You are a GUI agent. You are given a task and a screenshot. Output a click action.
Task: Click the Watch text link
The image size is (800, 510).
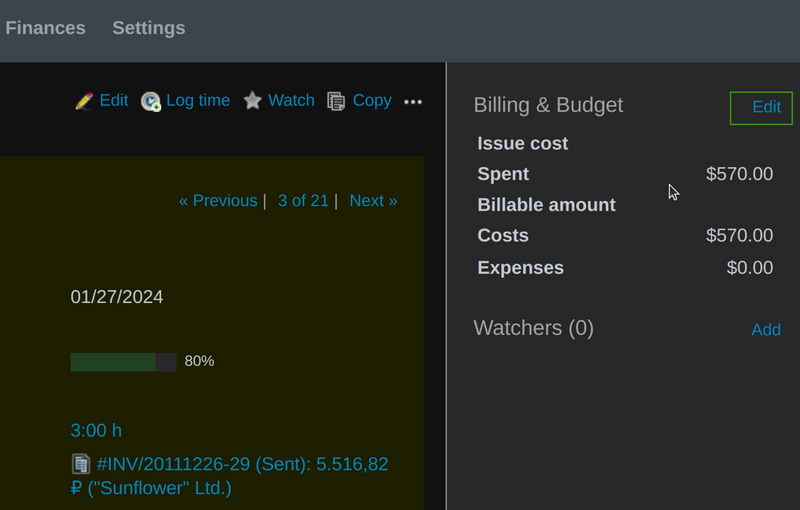(291, 100)
